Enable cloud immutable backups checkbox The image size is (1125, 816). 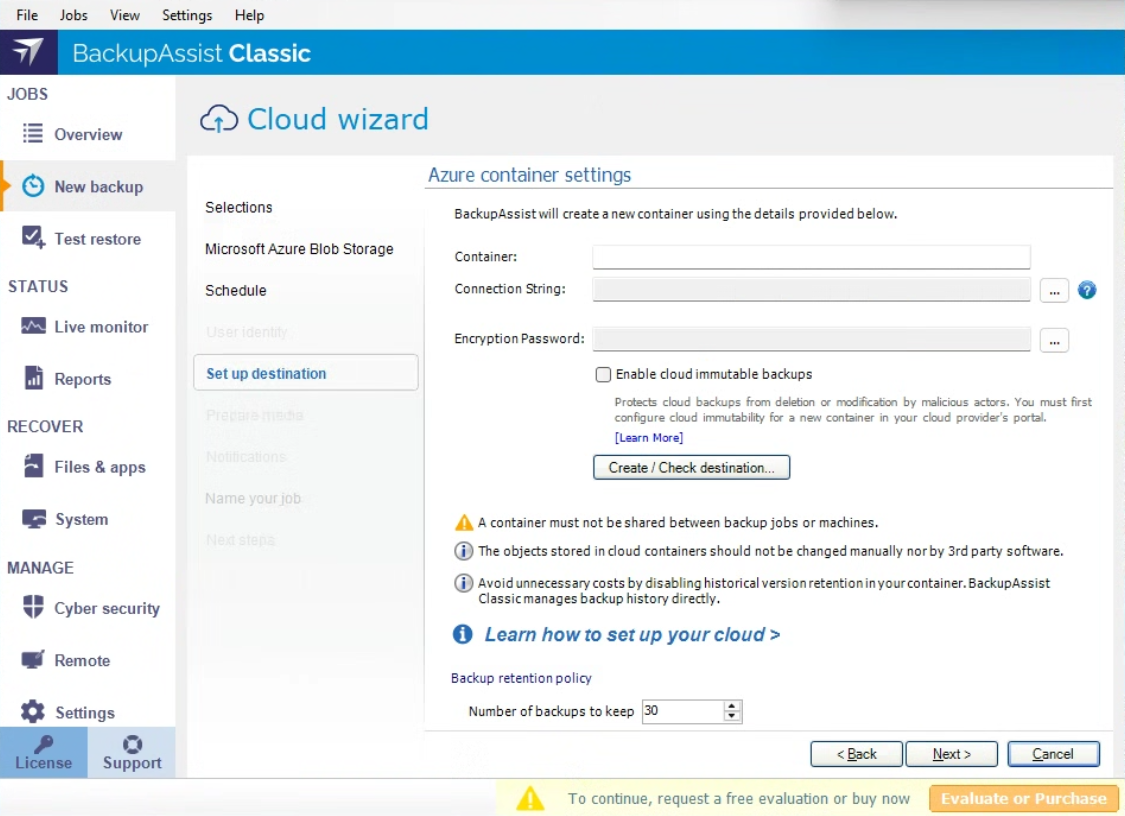[603, 375]
